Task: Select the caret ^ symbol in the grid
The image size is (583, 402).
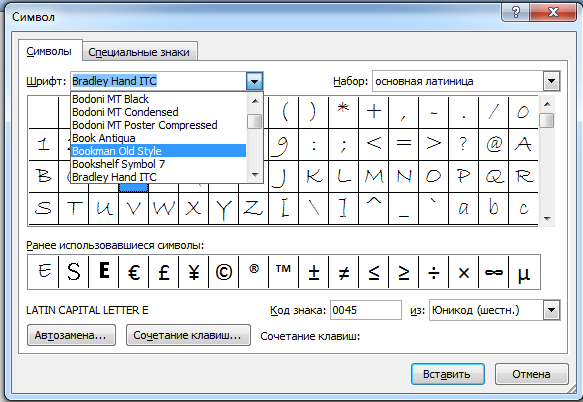Action: tap(374, 208)
